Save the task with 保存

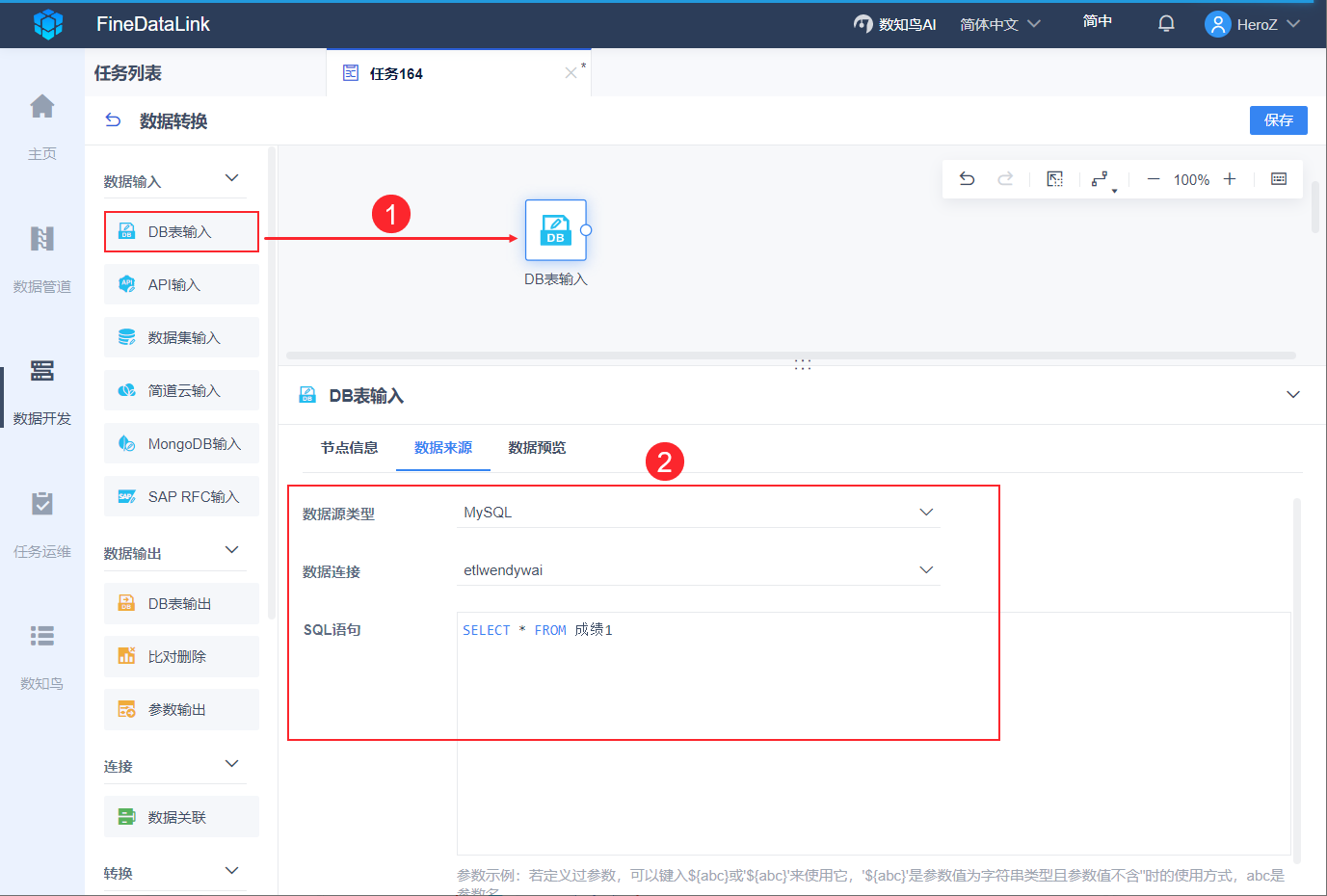[1279, 120]
